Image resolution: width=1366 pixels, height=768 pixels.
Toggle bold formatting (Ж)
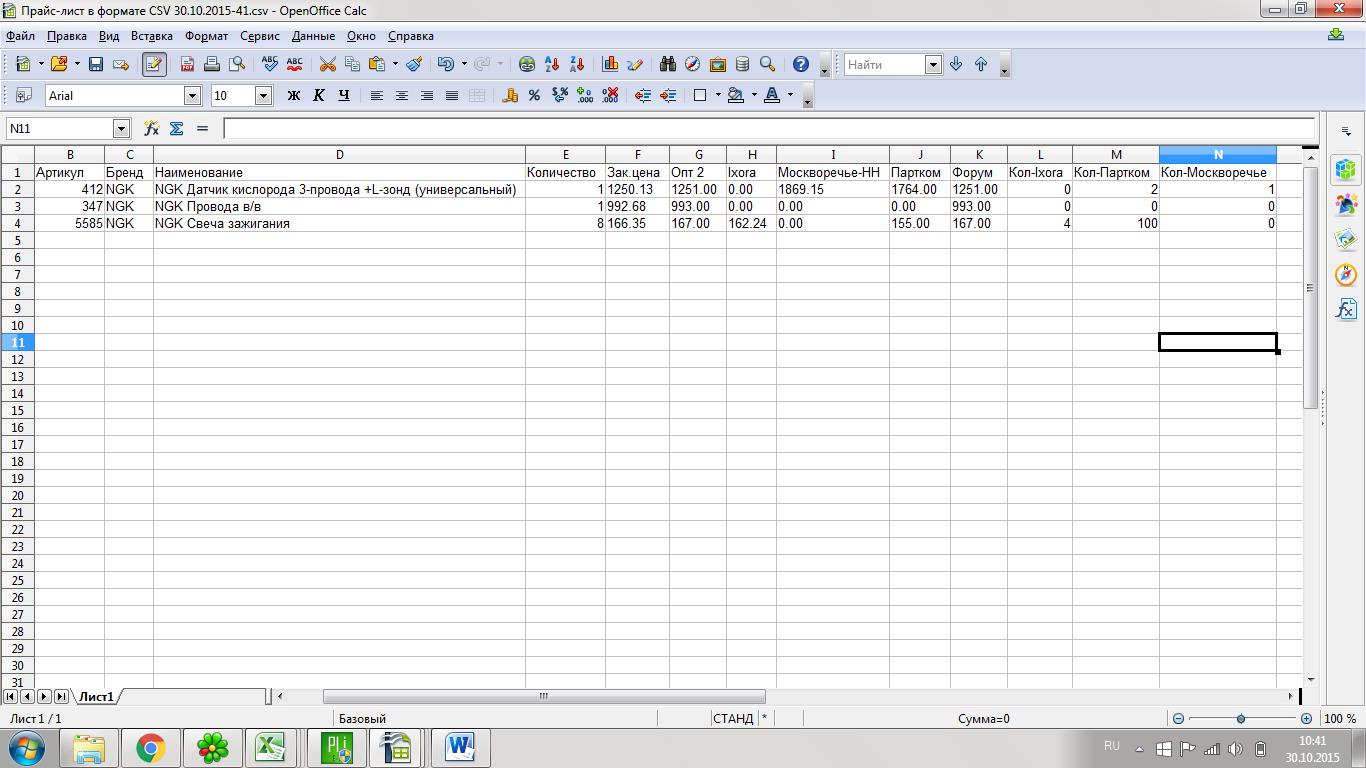coord(294,95)
